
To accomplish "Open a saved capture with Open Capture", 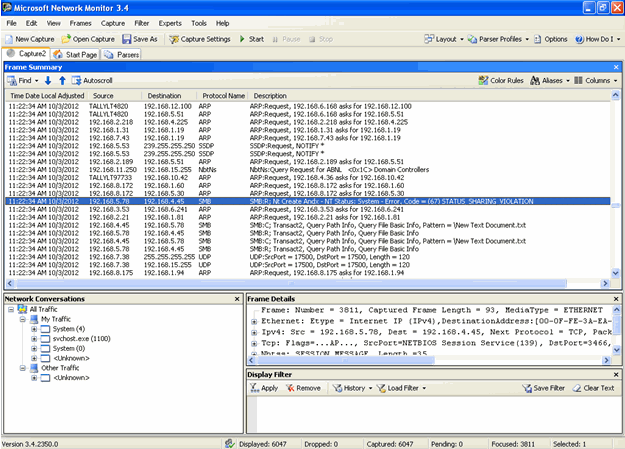I will click(88, 39).
